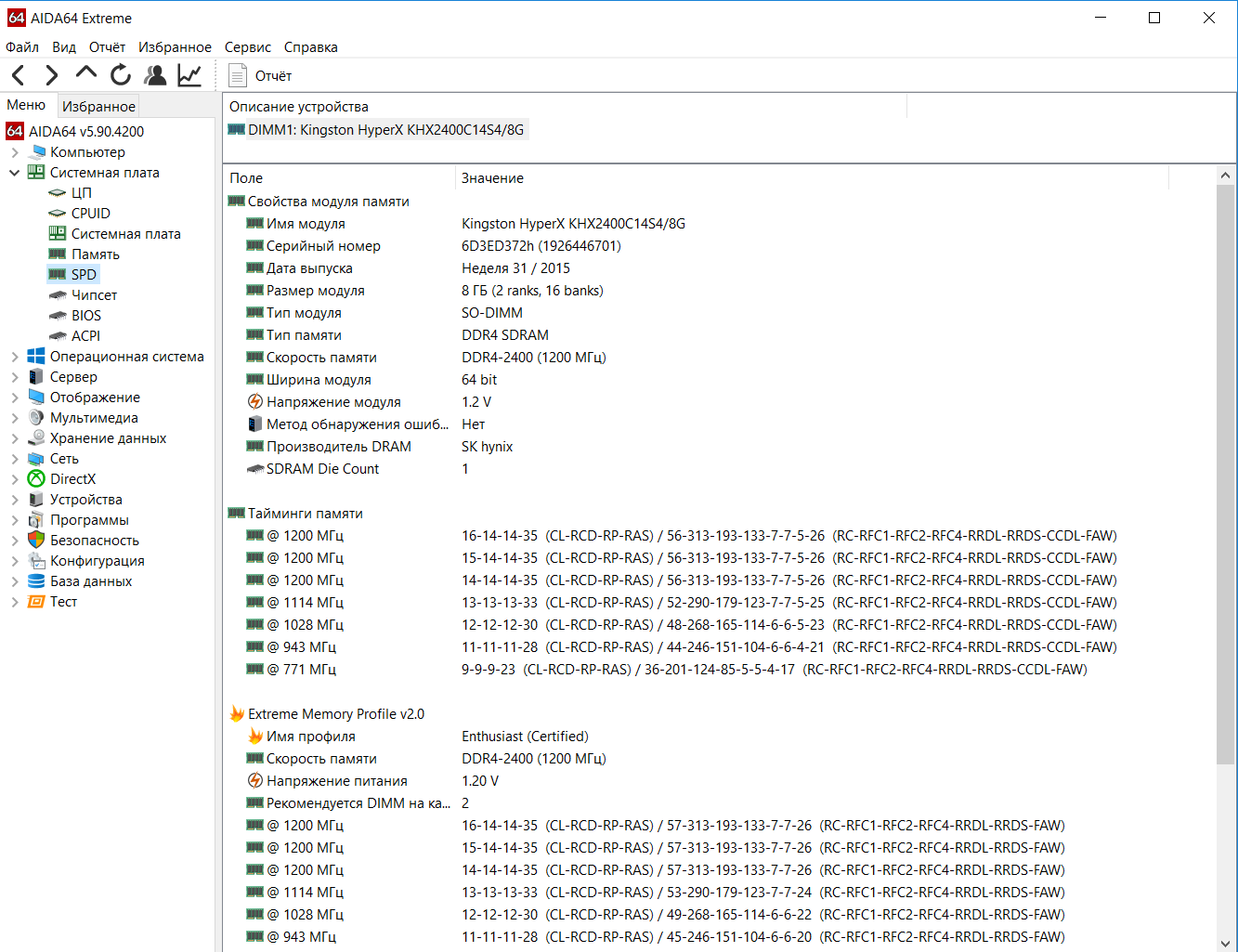Select the DIMM1 Kingston HyperX device entry
The image size is (1238, 952).
[377, 130]
